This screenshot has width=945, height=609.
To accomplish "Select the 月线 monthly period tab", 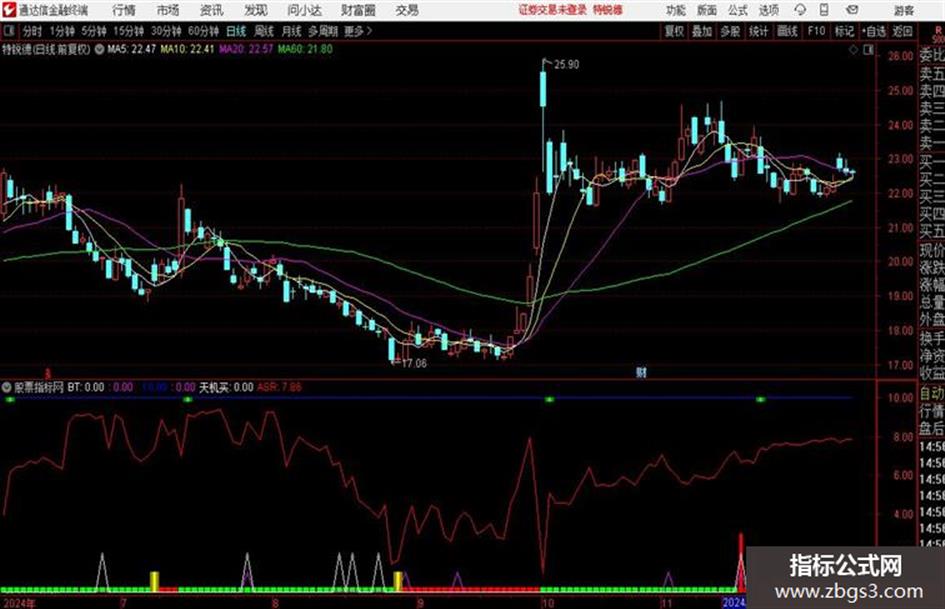I will coord(291,31).
